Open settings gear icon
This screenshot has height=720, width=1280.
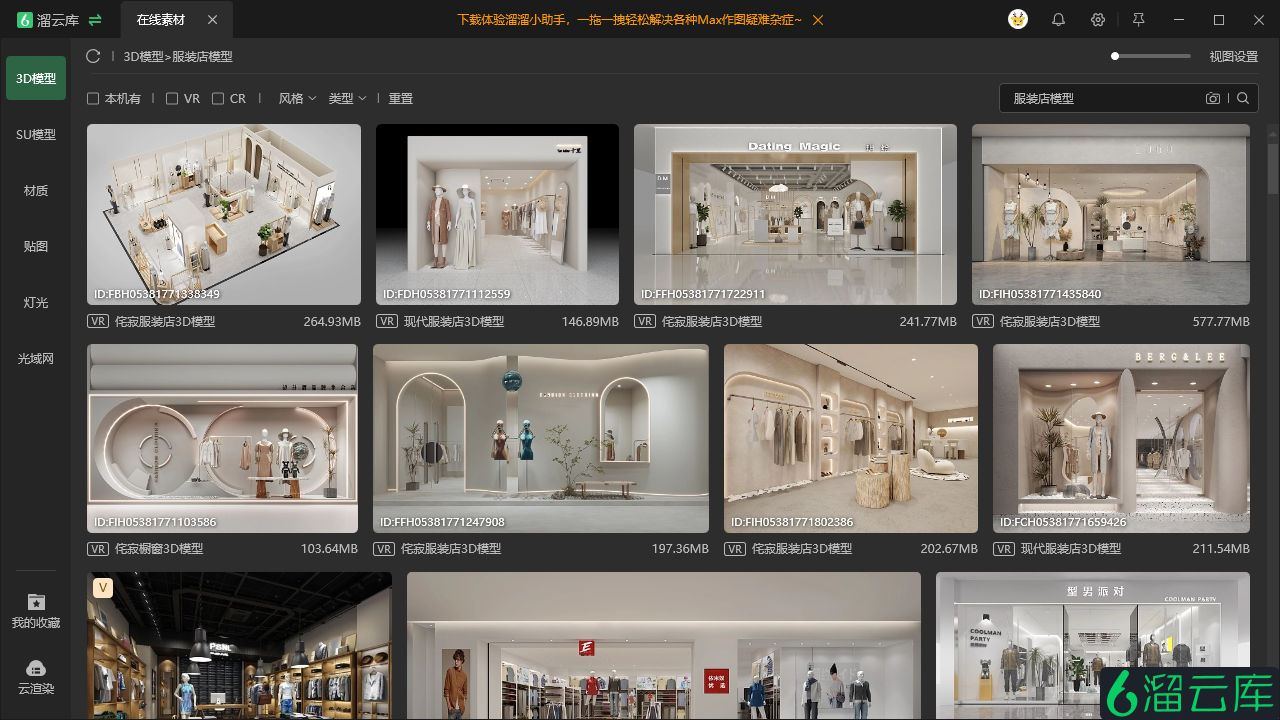click(x=1098, y=20)
